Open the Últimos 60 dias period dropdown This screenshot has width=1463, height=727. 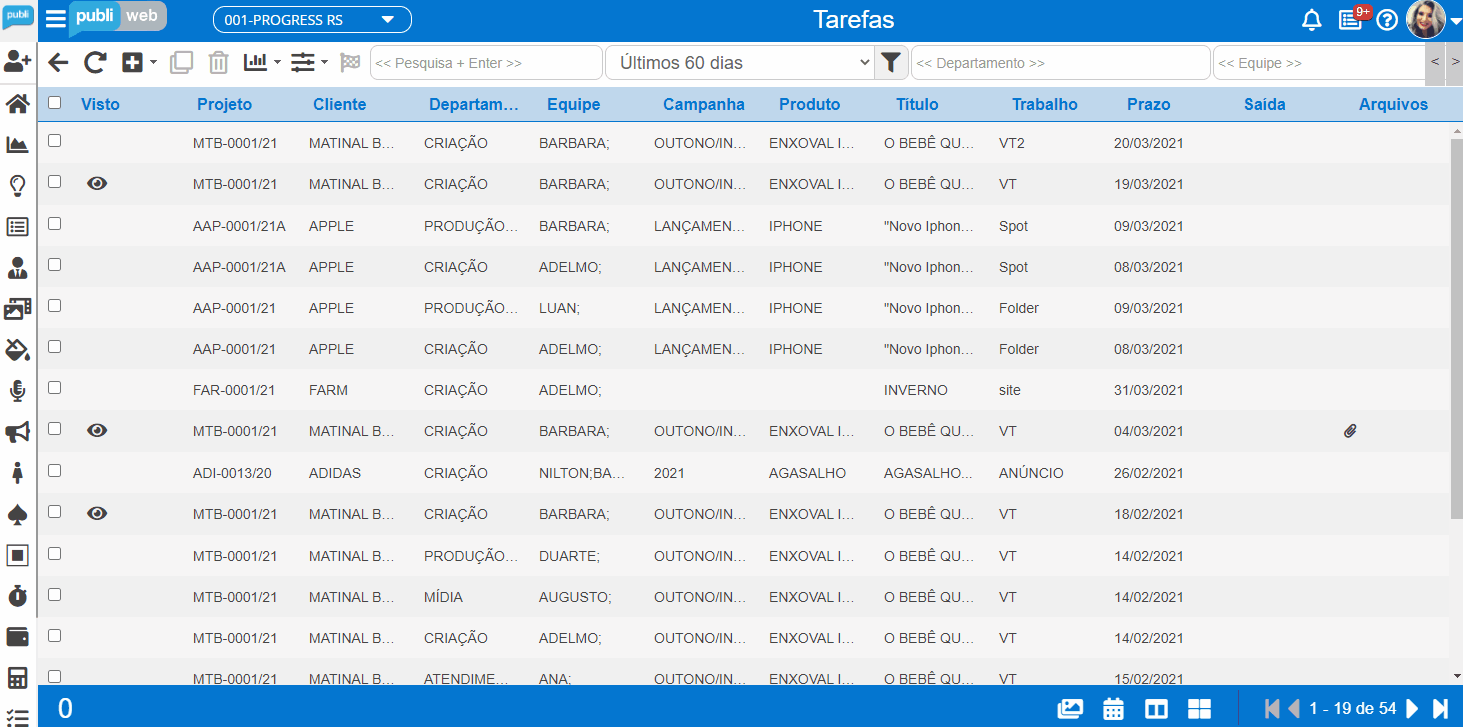coord(740,63)
